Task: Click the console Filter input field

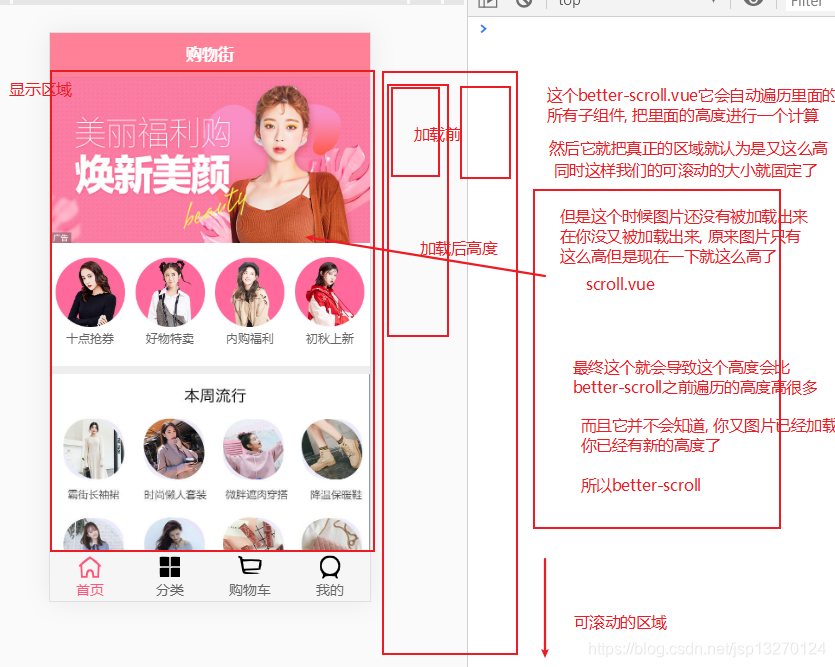Action: coord(809,3)
